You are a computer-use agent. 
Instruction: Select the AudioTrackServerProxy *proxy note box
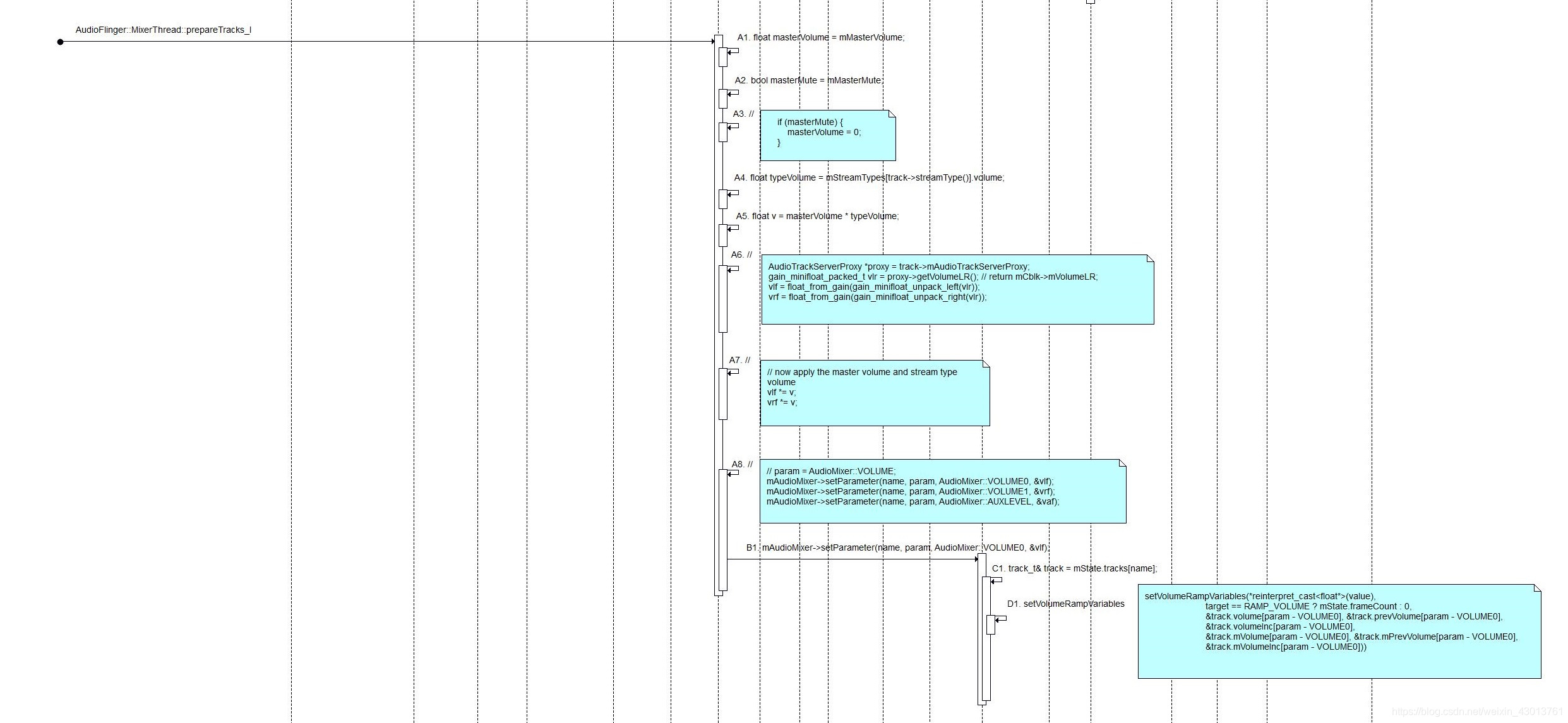pyautogui.click(x=957, y=289)
